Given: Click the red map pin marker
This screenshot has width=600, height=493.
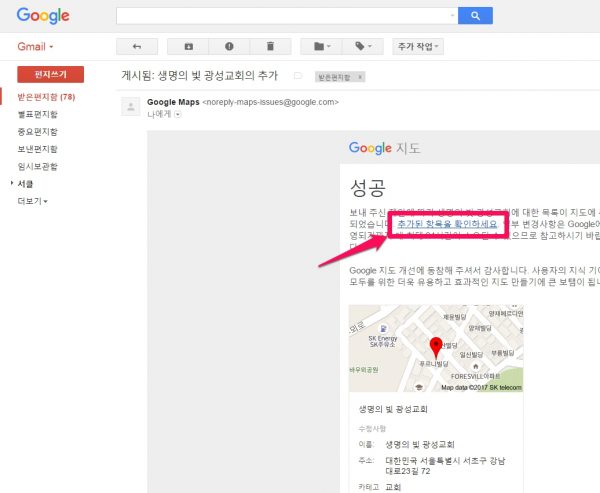Looking at the screenshot, I should [x=436, y=348].
